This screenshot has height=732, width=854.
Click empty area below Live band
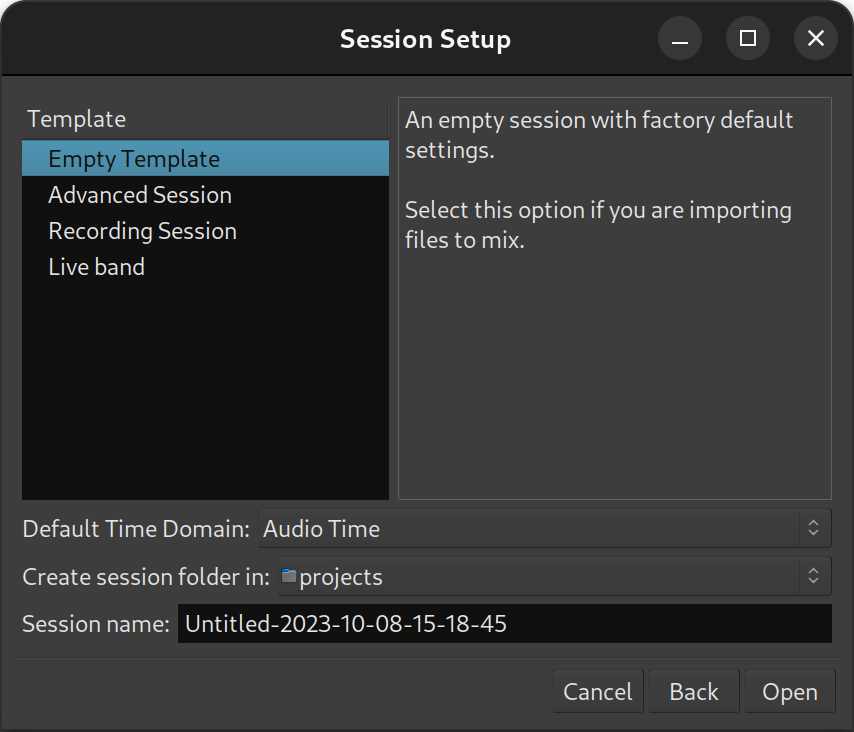pyautogui.click(x=205, y=392)
